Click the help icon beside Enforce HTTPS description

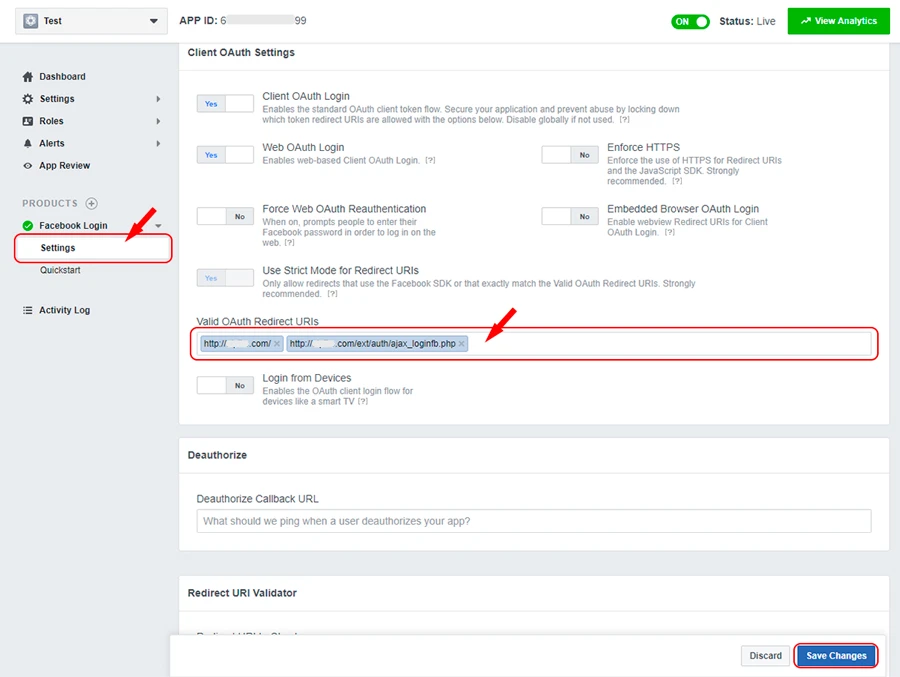(677, 182)
